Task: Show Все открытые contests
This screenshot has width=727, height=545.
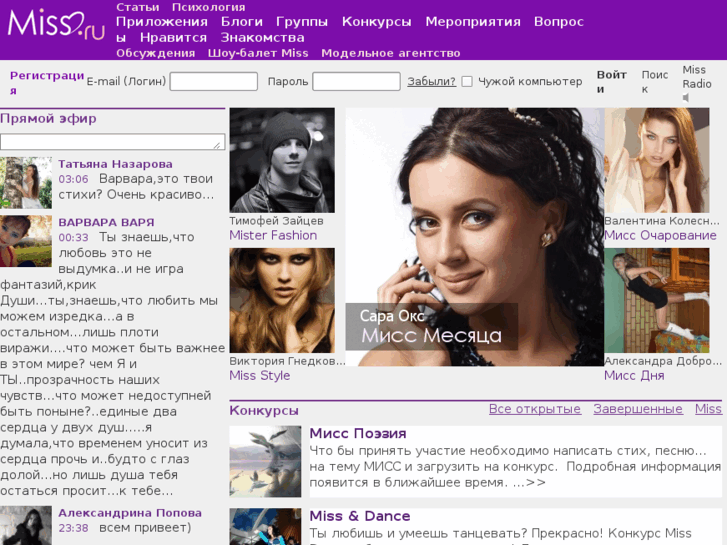Action: tap(534, 409)
